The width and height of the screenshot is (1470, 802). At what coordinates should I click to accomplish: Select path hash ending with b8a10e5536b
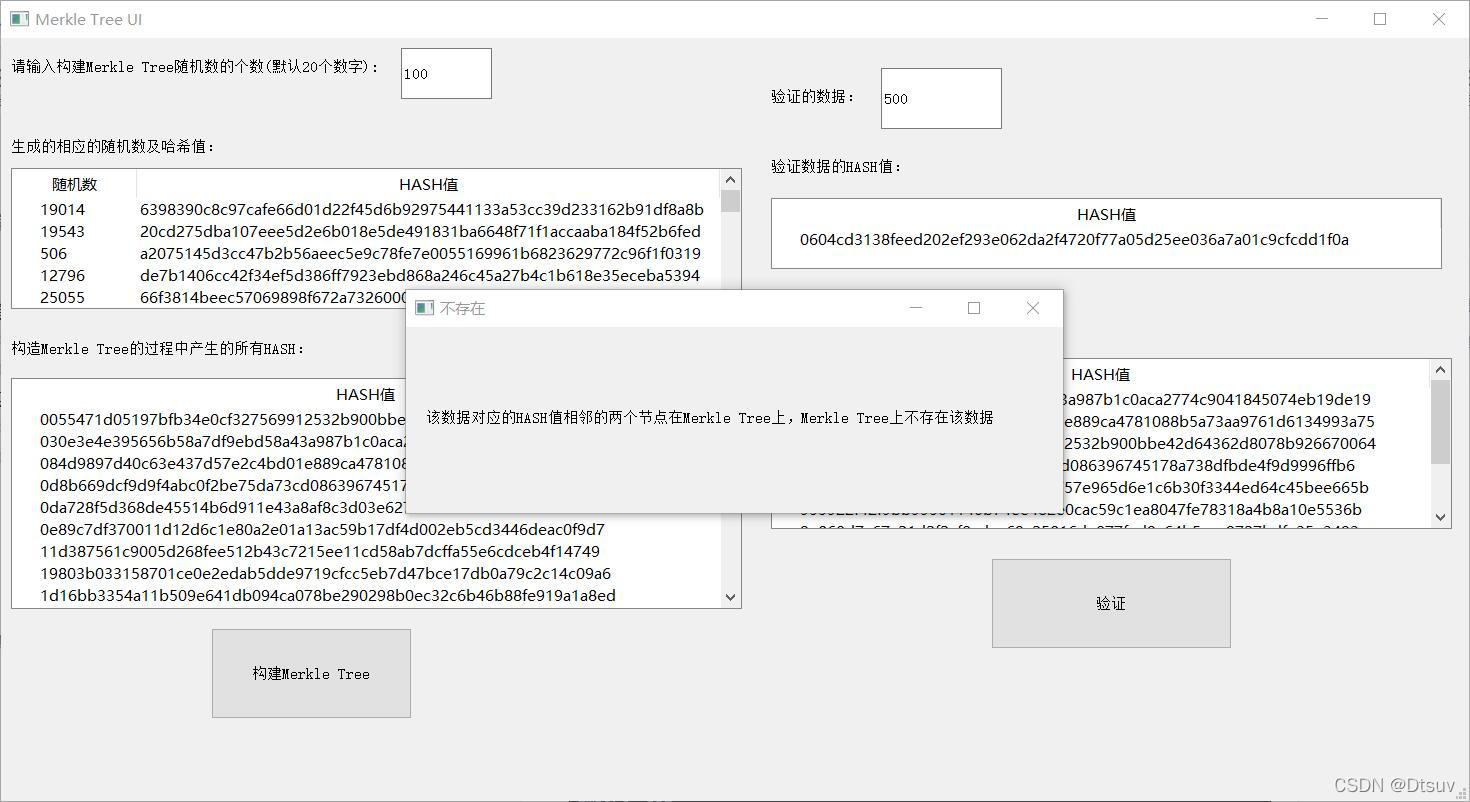[1213, 509]
